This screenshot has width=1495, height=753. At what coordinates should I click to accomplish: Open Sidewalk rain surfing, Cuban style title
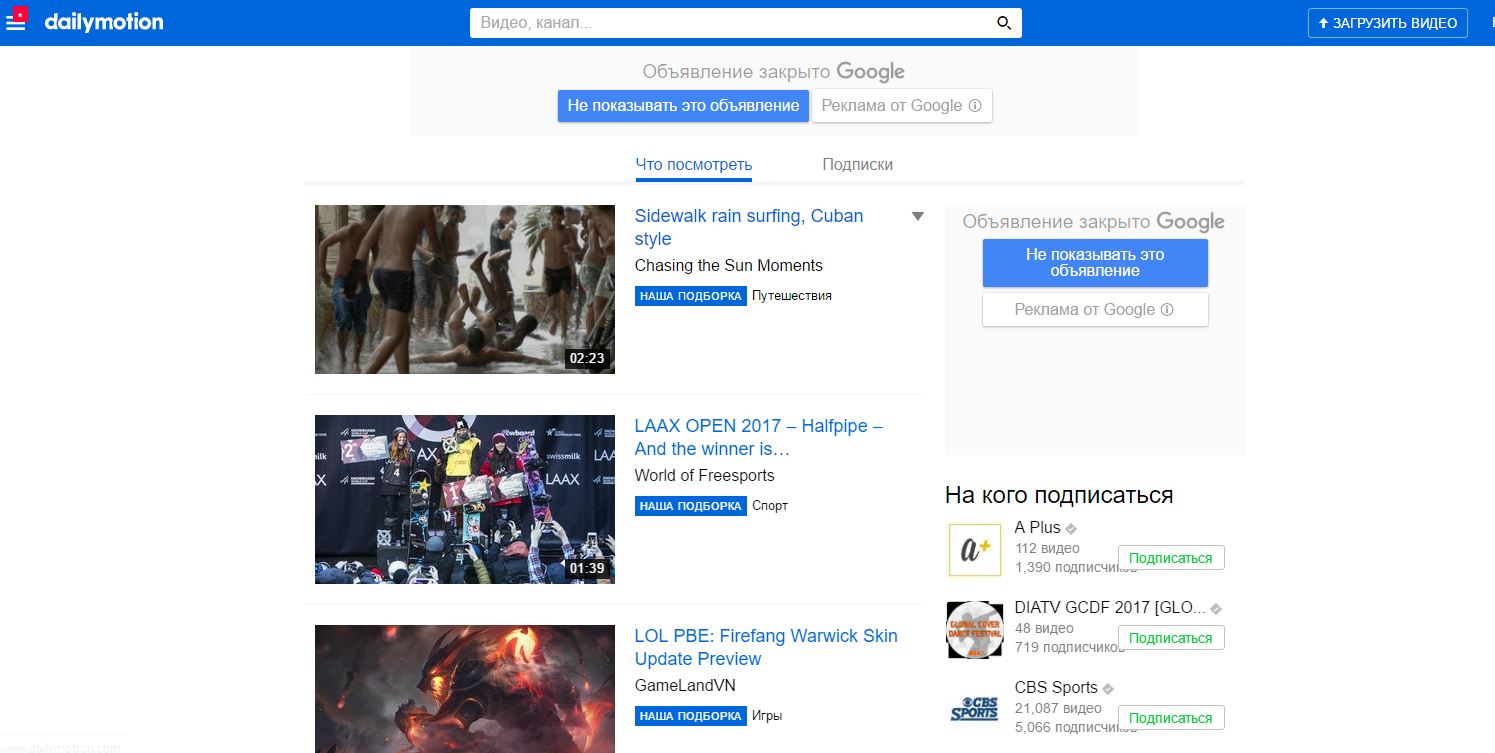click(x=749, y=228)
